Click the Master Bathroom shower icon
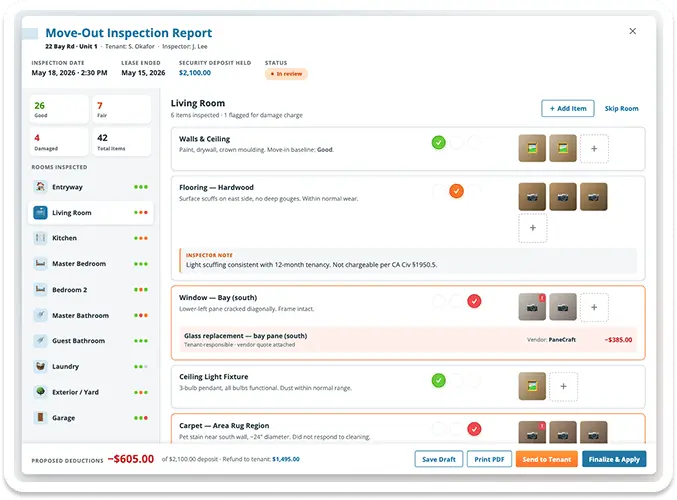The image size is (677, 500). pyautogui.click(x=40, y=315)
